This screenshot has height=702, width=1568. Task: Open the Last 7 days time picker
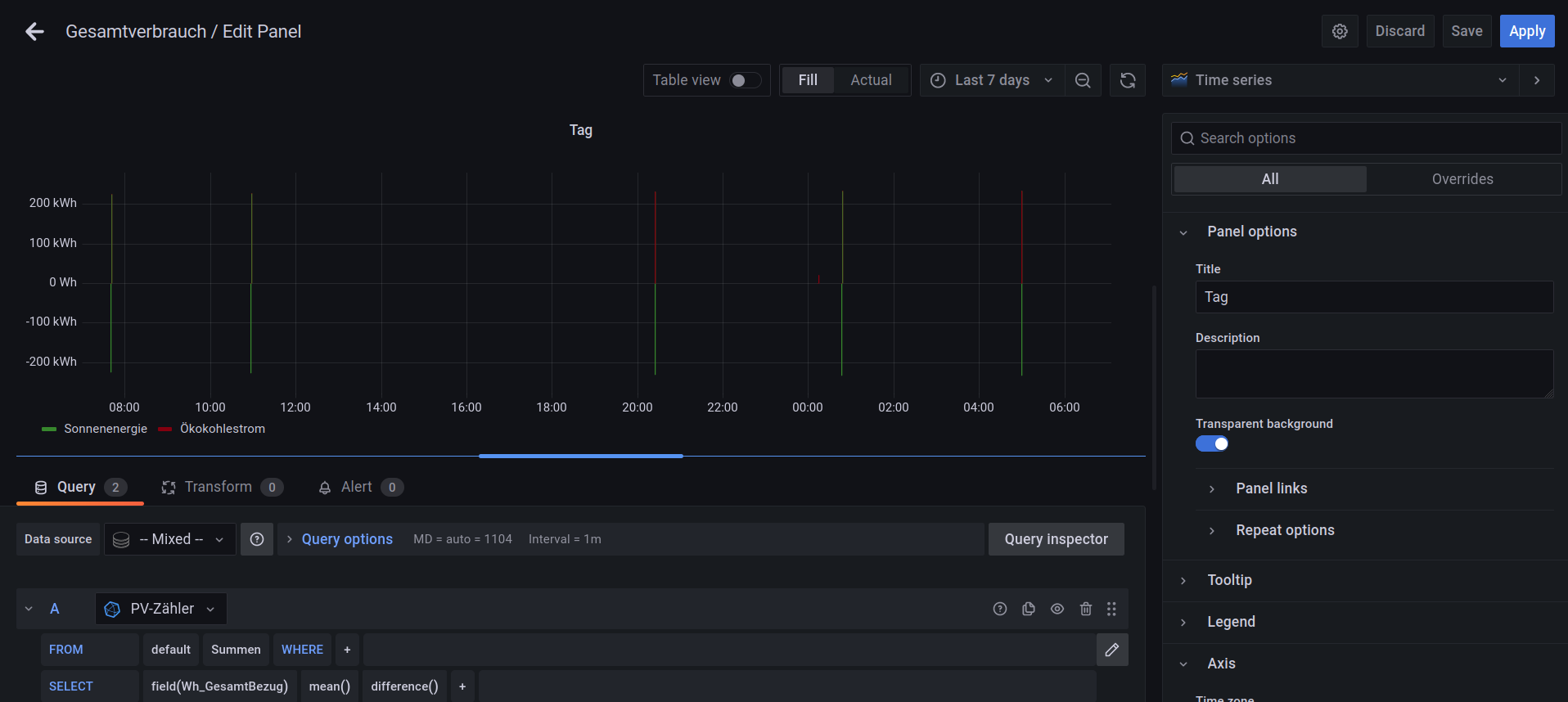click(992, 80)
